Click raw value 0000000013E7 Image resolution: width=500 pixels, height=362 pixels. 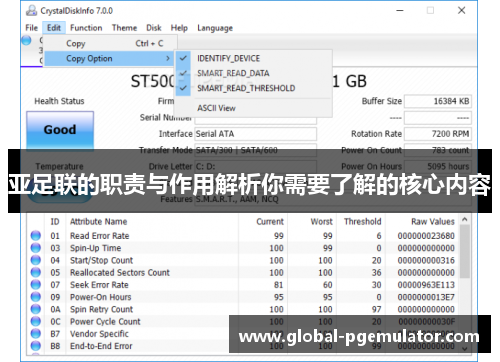(x=426, y=297)
